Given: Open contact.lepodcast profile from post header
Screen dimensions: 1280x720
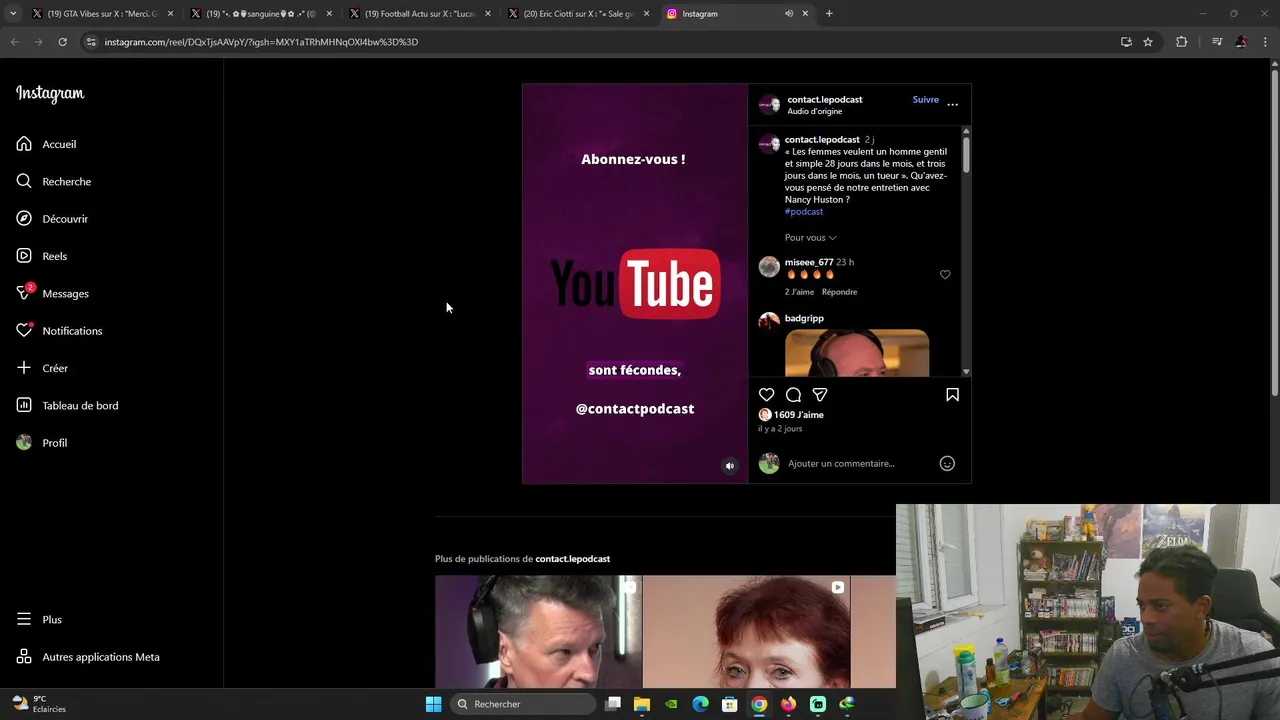Looking at the screenshot, I should [824, 99].
